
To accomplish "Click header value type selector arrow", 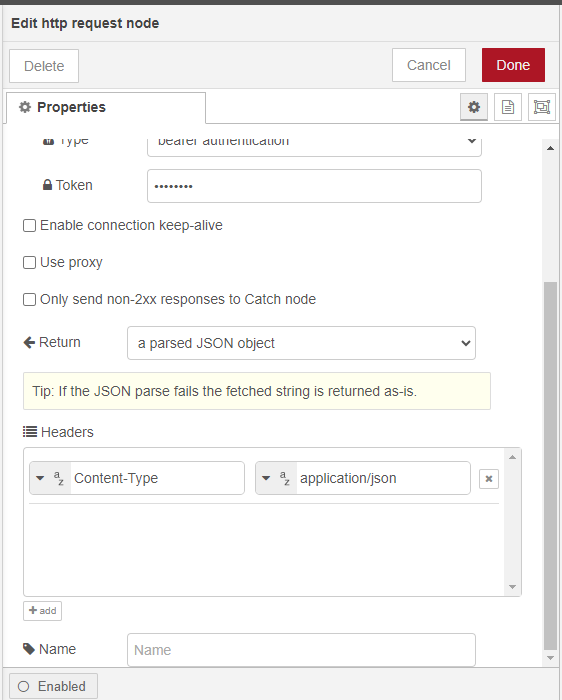I will [266, 478].
